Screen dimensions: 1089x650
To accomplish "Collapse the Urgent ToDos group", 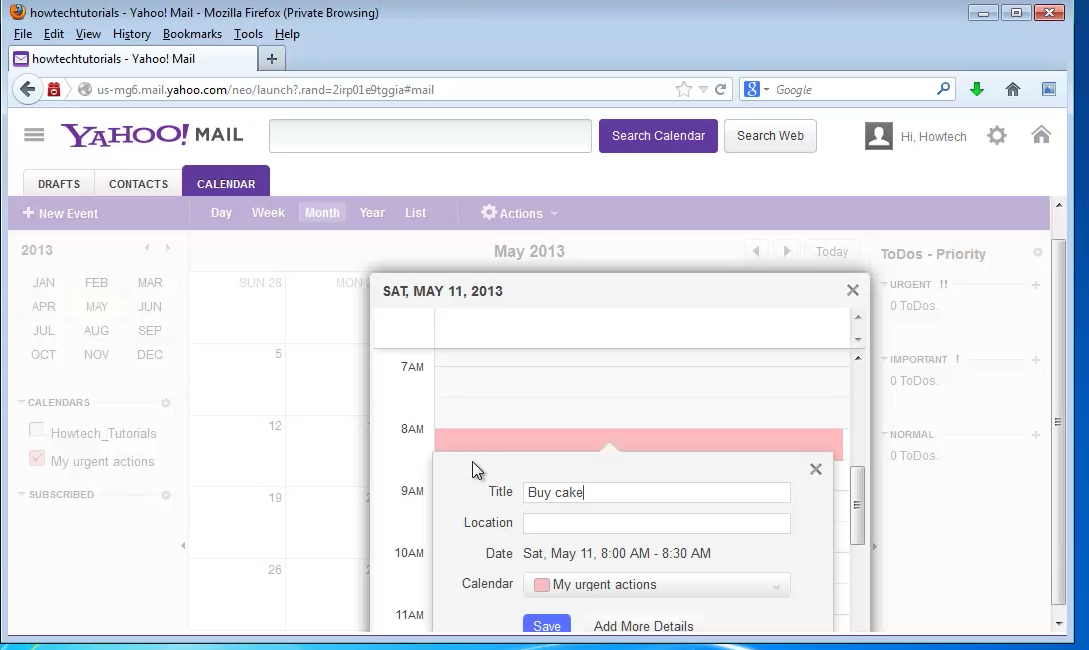I will coord(884,284).
